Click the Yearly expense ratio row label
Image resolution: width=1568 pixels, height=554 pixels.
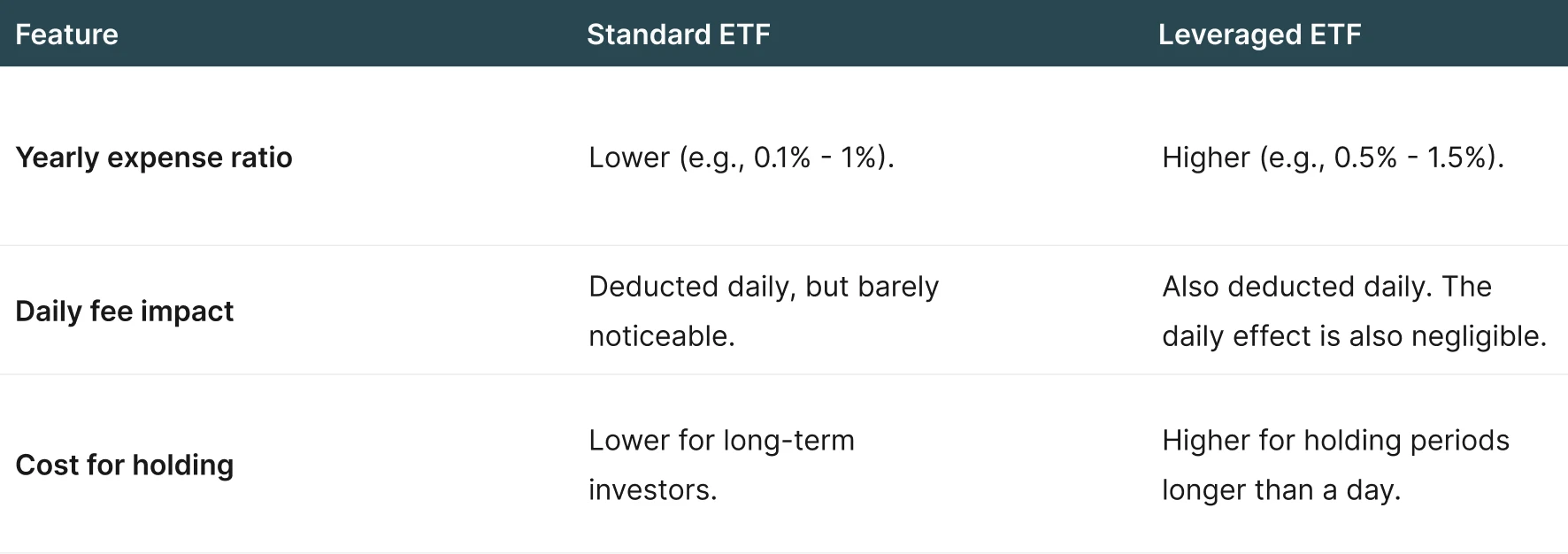tap(154, 158)
